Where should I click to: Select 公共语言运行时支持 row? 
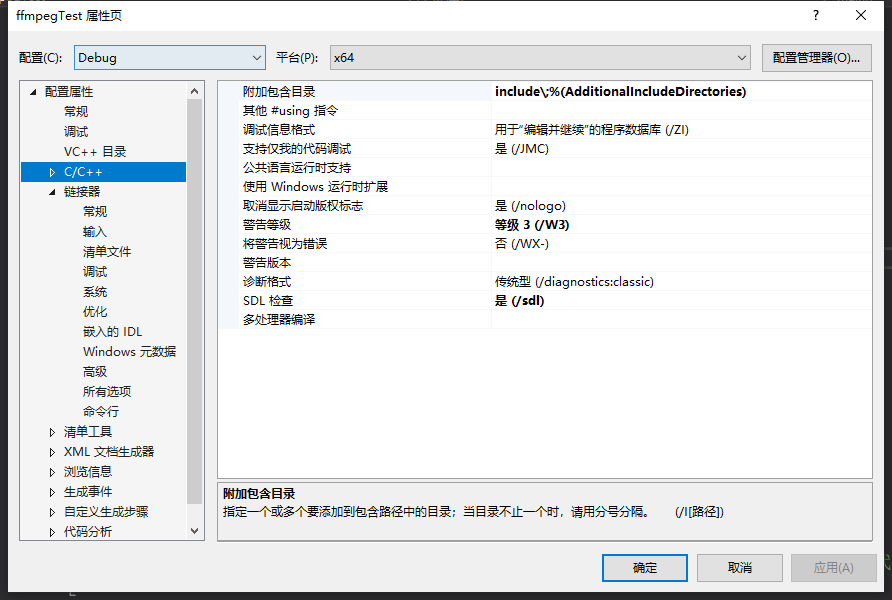545,168
